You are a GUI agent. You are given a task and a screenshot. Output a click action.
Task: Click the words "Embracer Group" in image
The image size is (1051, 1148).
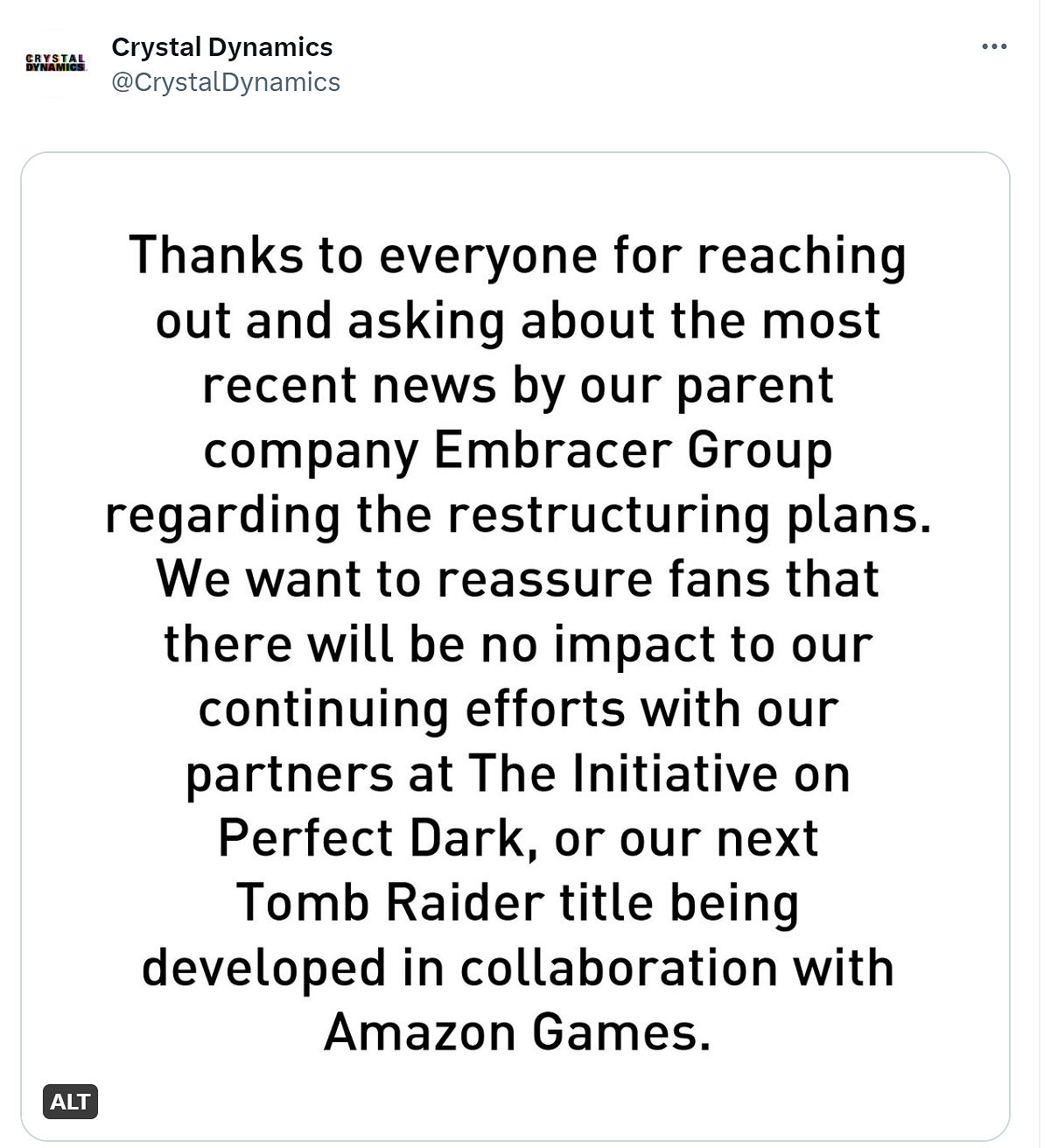point(632,451)
